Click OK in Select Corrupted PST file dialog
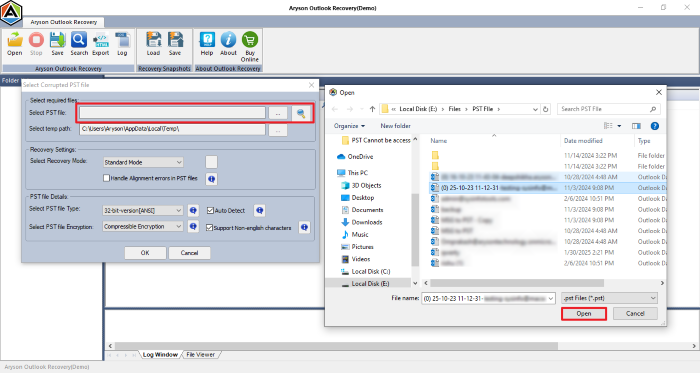 point(145,253)
